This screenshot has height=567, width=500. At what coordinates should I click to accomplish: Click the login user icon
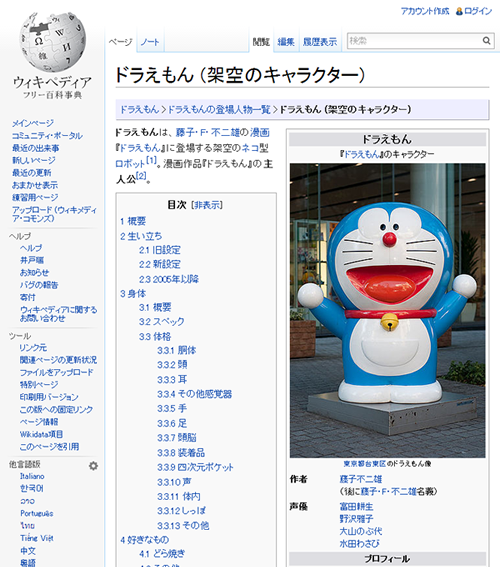pos(459,12)
